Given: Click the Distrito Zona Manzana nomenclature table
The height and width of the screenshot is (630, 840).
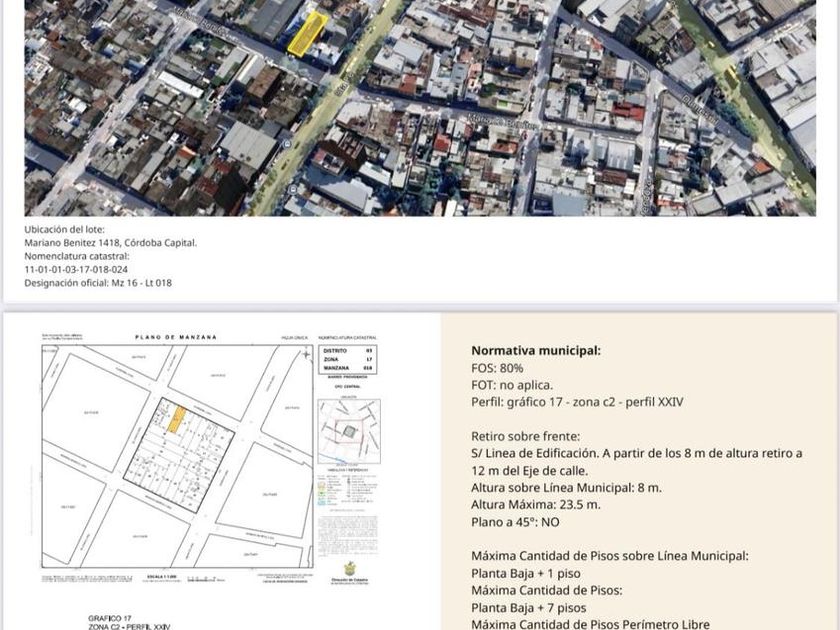Looking at the screenshot, I should (x=348, y=359).
